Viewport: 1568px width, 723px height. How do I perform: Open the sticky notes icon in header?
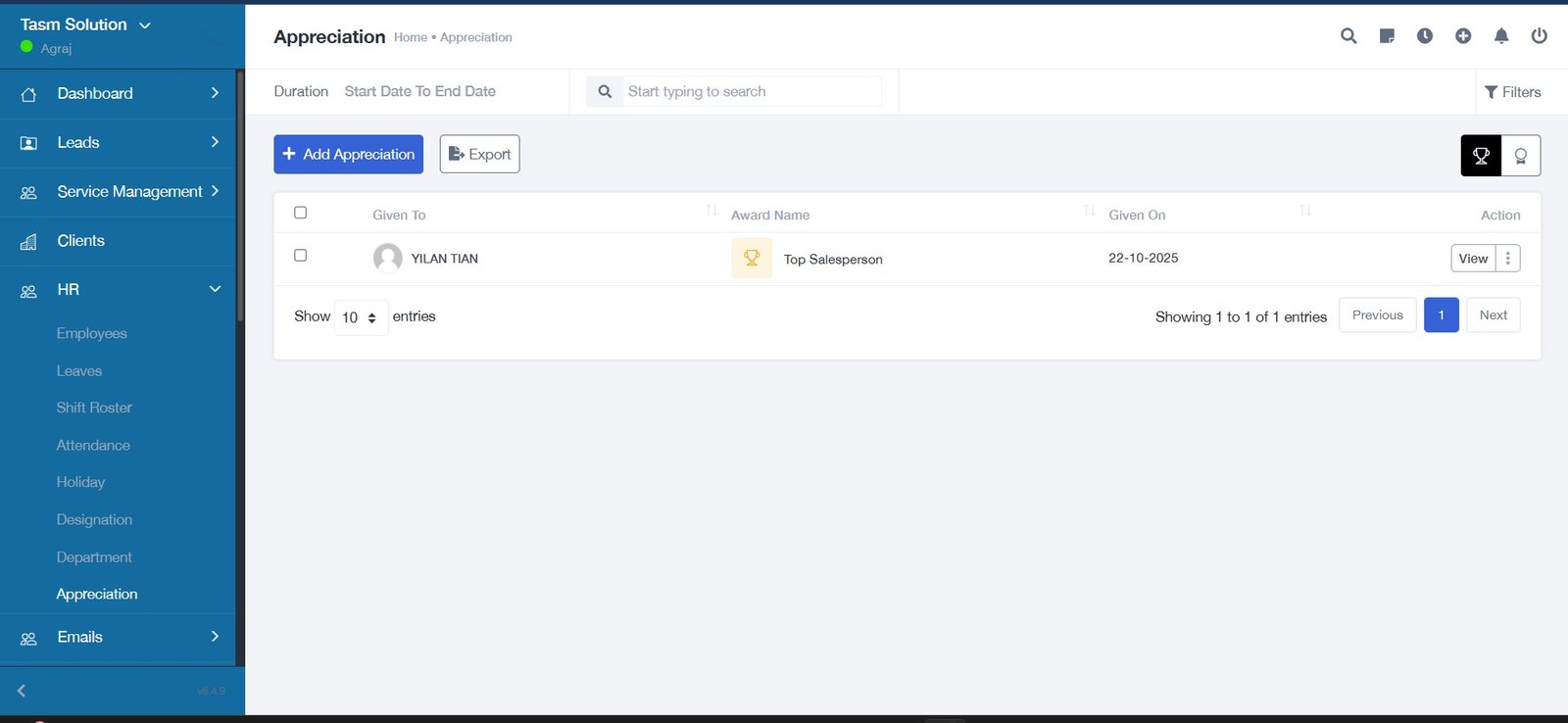click(x=1387, y=36)
